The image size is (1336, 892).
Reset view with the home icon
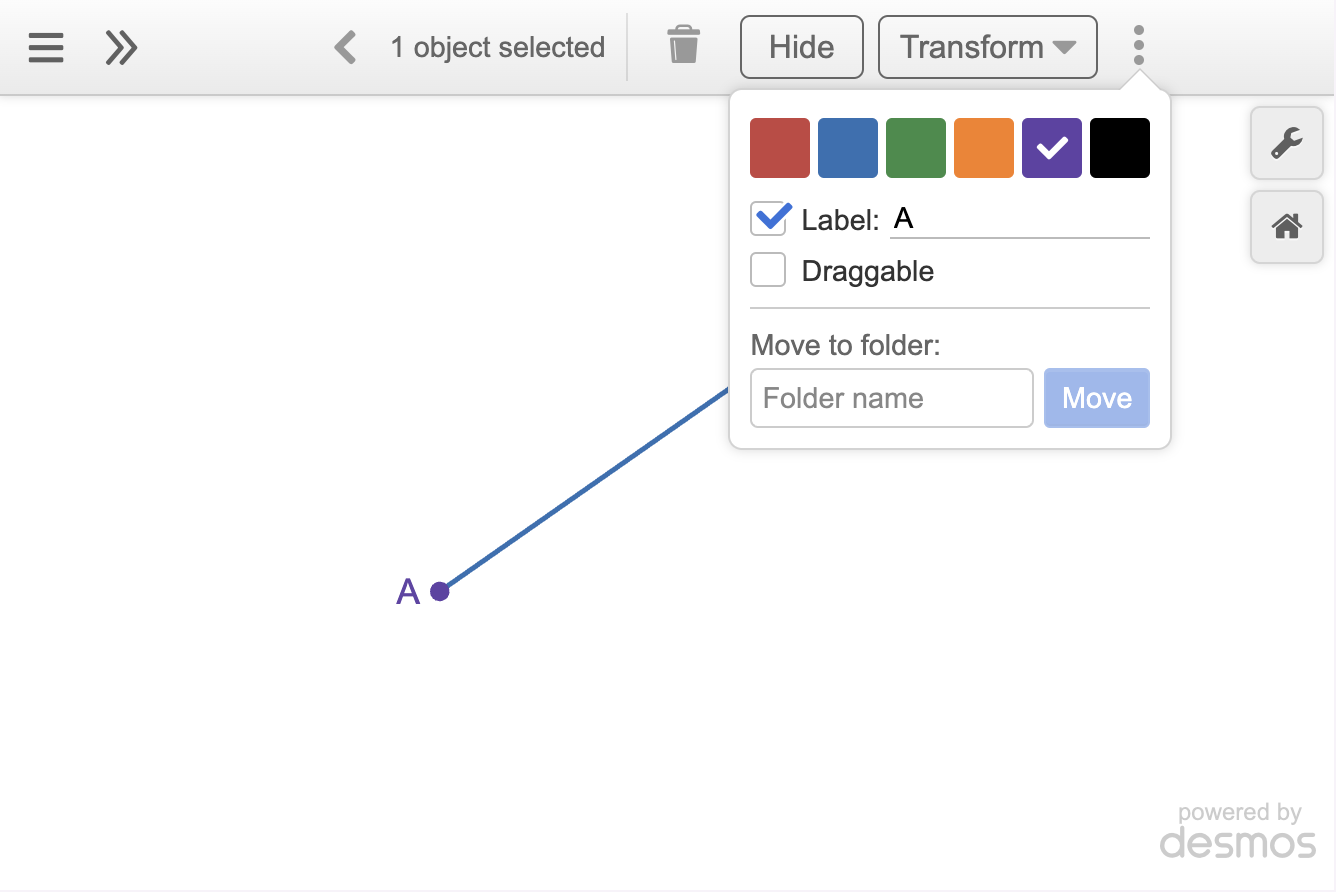[1286, 227]
